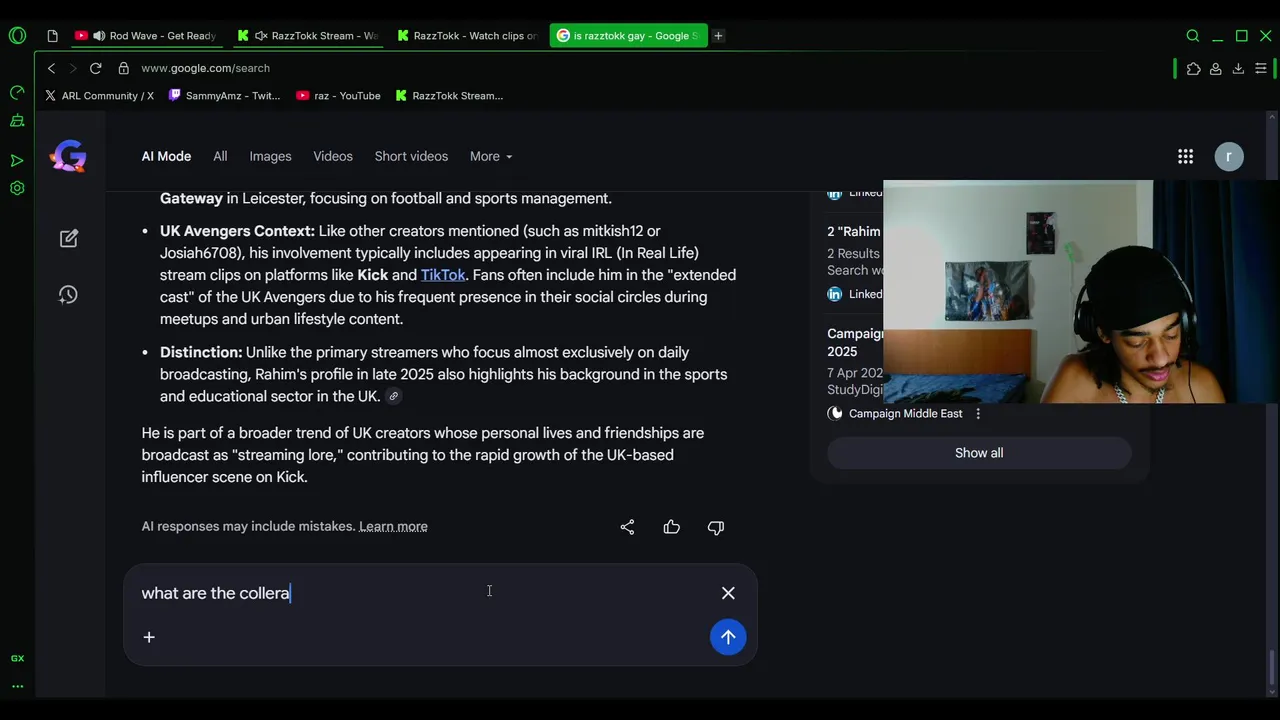This screenshot has width=1280, height=720.
Task: Open source link chip after 'in the UK.'
Action: 394,396
